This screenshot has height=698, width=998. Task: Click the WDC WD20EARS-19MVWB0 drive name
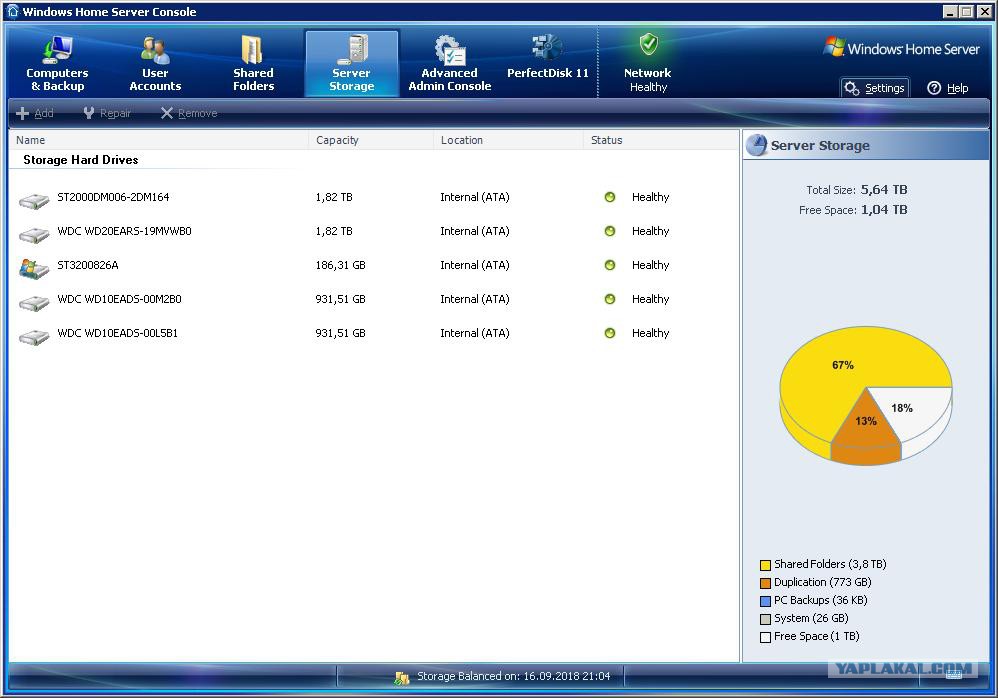tap(124, 231)
